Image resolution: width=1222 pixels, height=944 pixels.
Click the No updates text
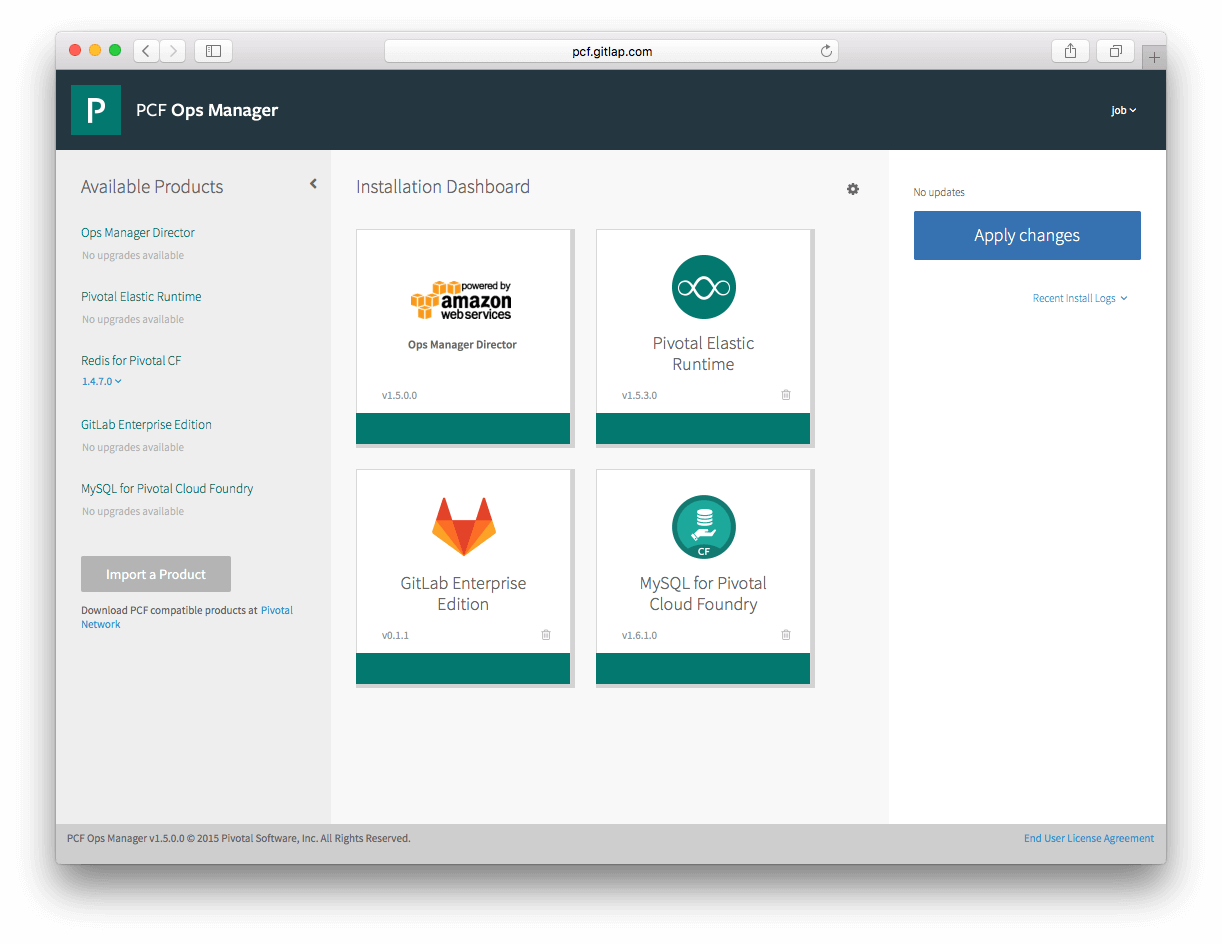[939, 192]
